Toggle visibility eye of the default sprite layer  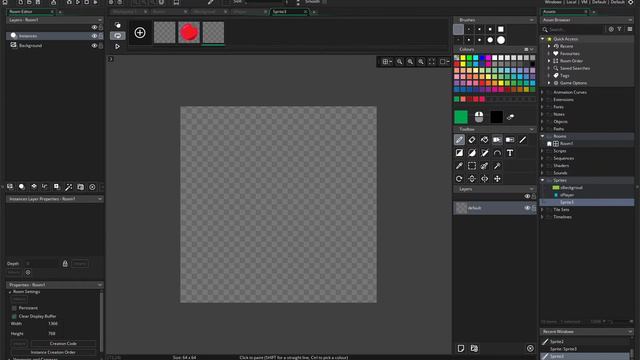(x=527, y=208)
